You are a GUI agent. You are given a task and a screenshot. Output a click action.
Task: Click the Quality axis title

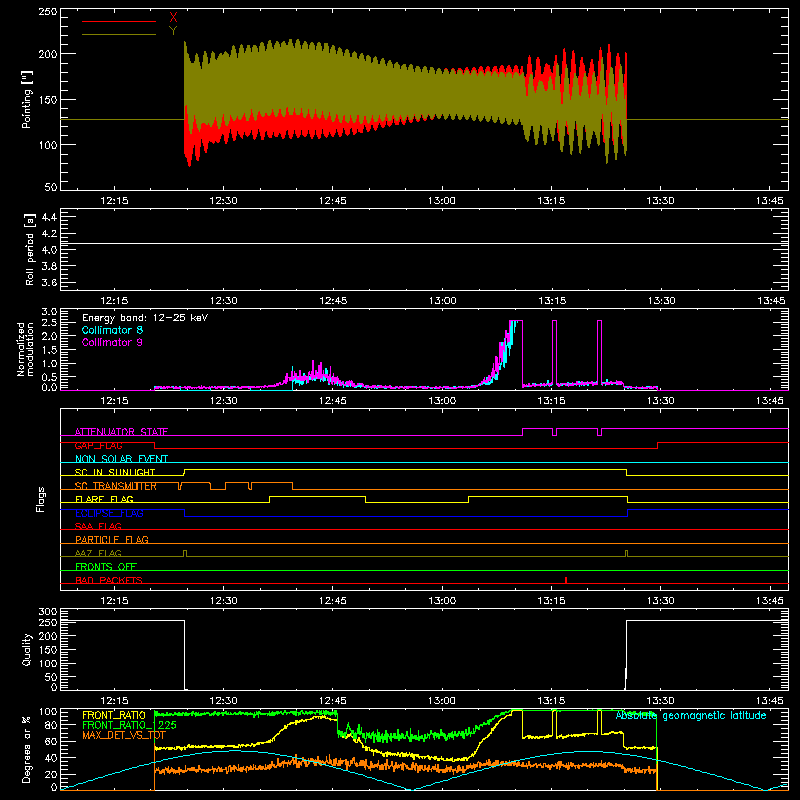(x=27, y=649)
